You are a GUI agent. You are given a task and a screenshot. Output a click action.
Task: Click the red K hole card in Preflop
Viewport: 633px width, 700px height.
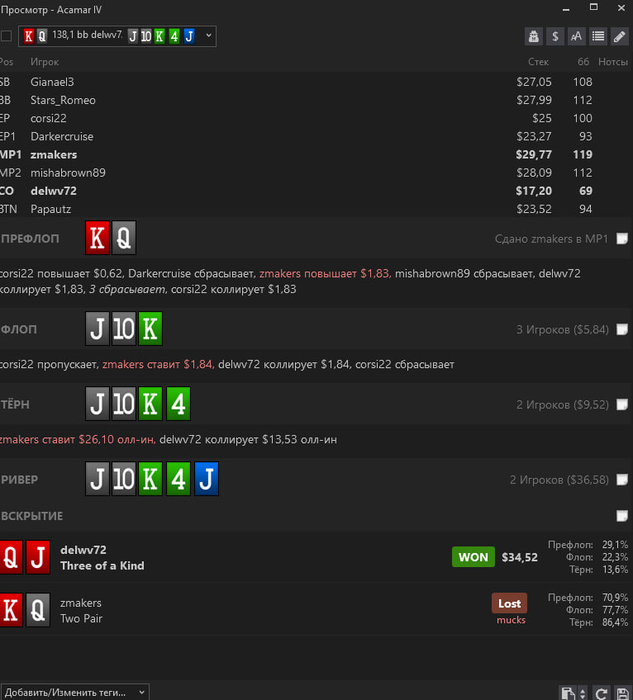[x=97, y=238]
